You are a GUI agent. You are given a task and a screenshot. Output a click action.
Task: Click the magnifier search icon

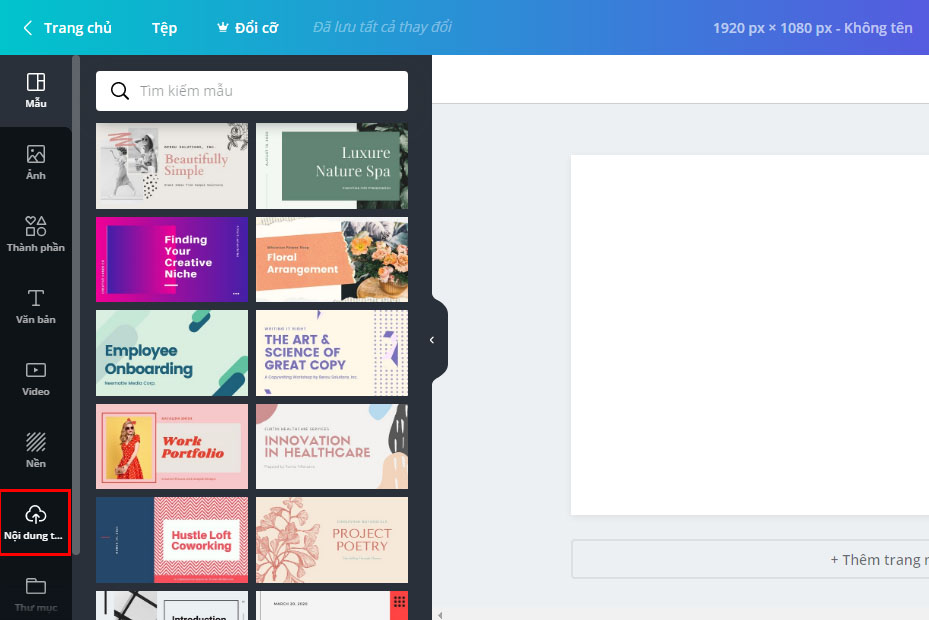coord(119,91)
